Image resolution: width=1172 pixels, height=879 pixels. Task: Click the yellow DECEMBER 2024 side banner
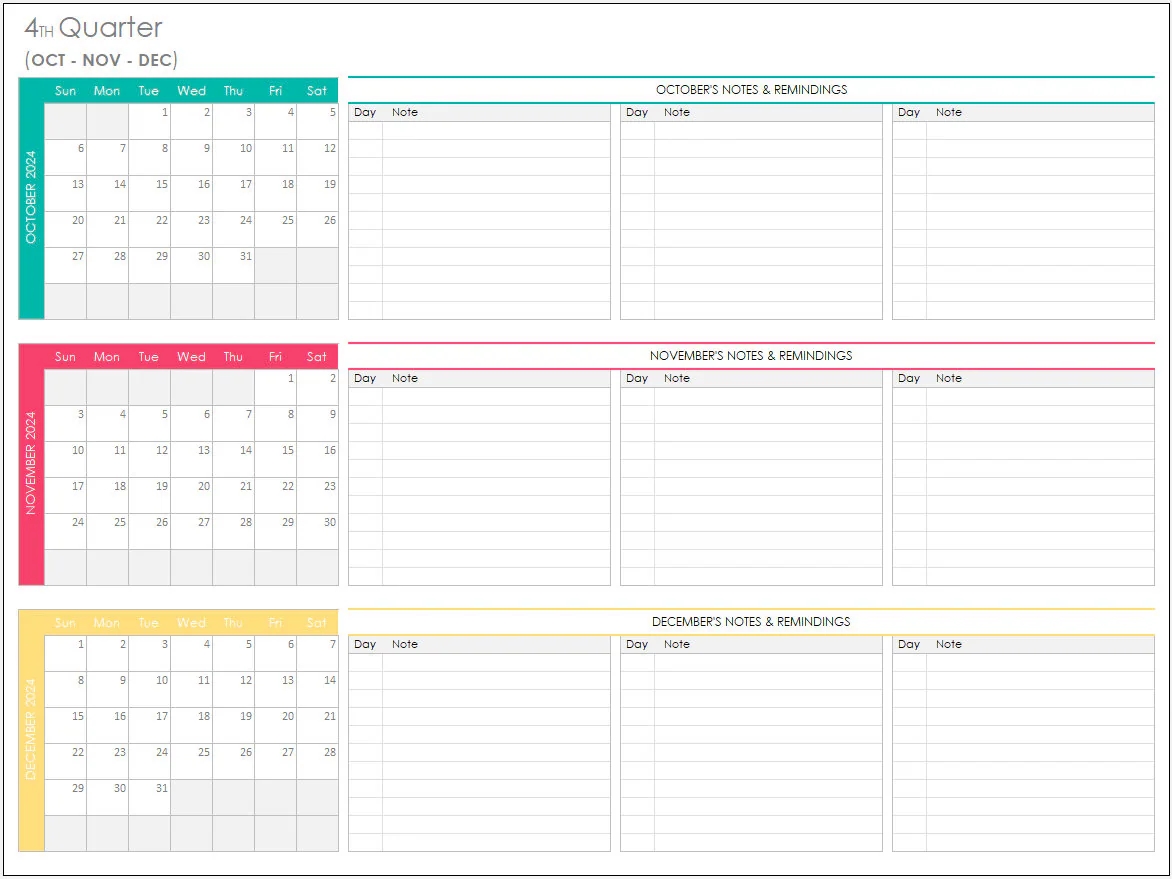pyautogui.click(x=31, y=730)
